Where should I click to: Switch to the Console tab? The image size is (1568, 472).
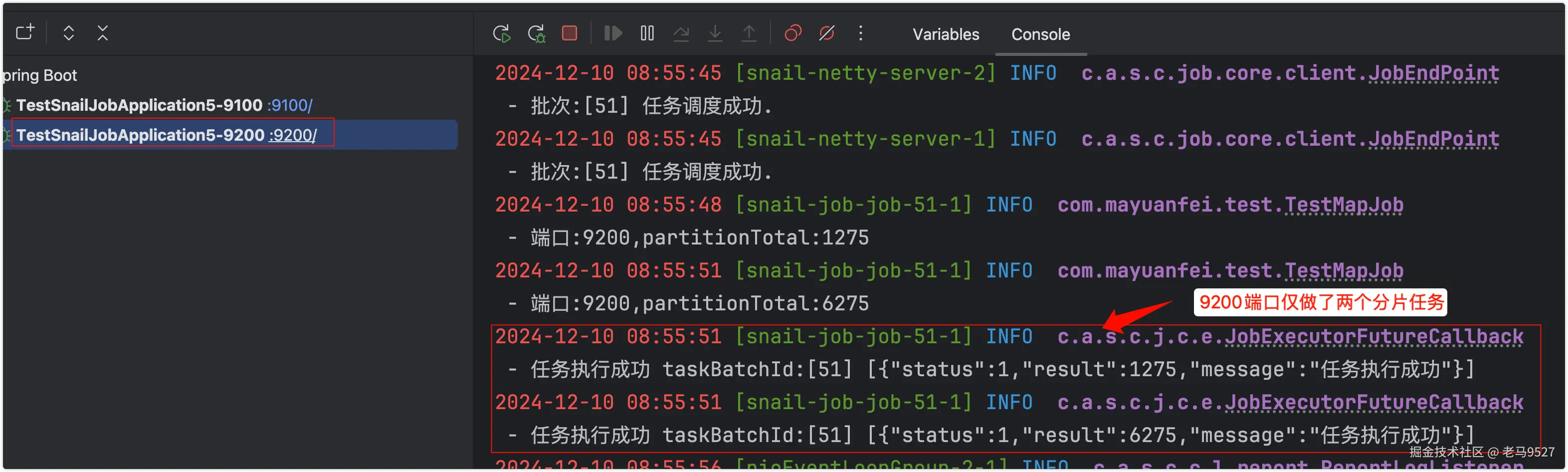[x=1041, y=34]
